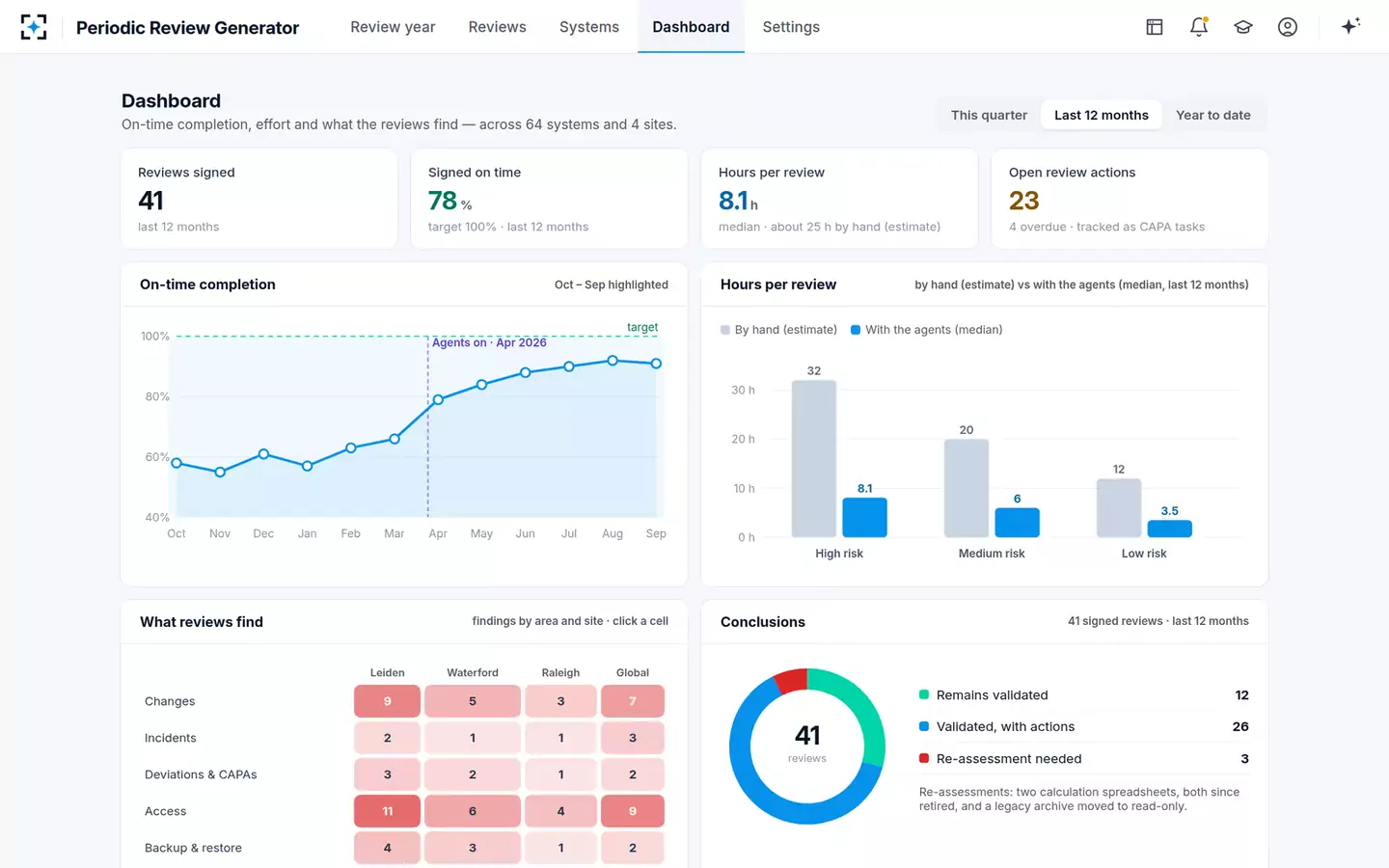This screenshot has width=1389, height=868.
Task: Click the Low risk agents bar labeled 3.5
Action: tap(1169, 529)
